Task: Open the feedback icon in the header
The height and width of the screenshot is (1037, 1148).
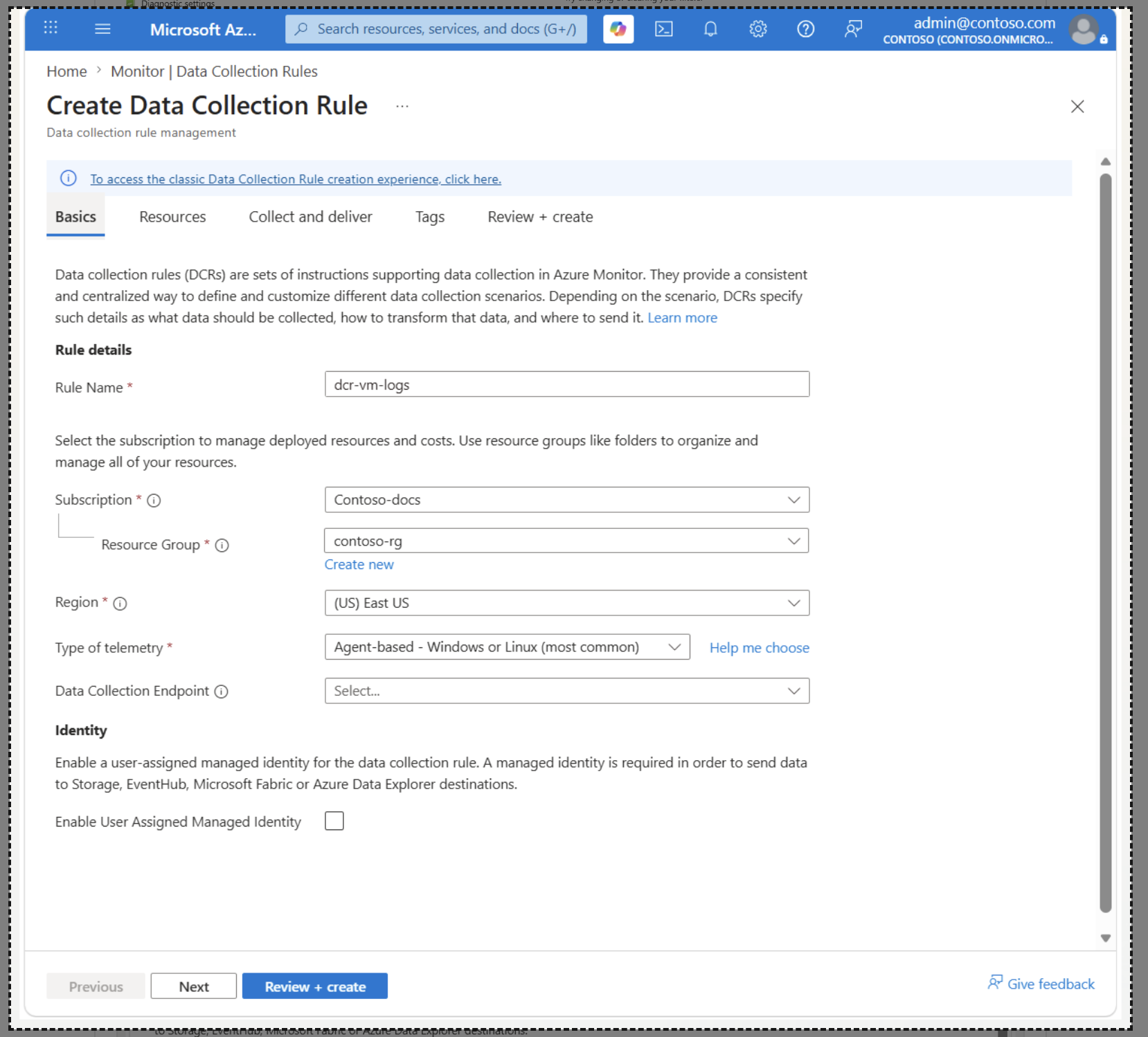Action: coord(853,29)
